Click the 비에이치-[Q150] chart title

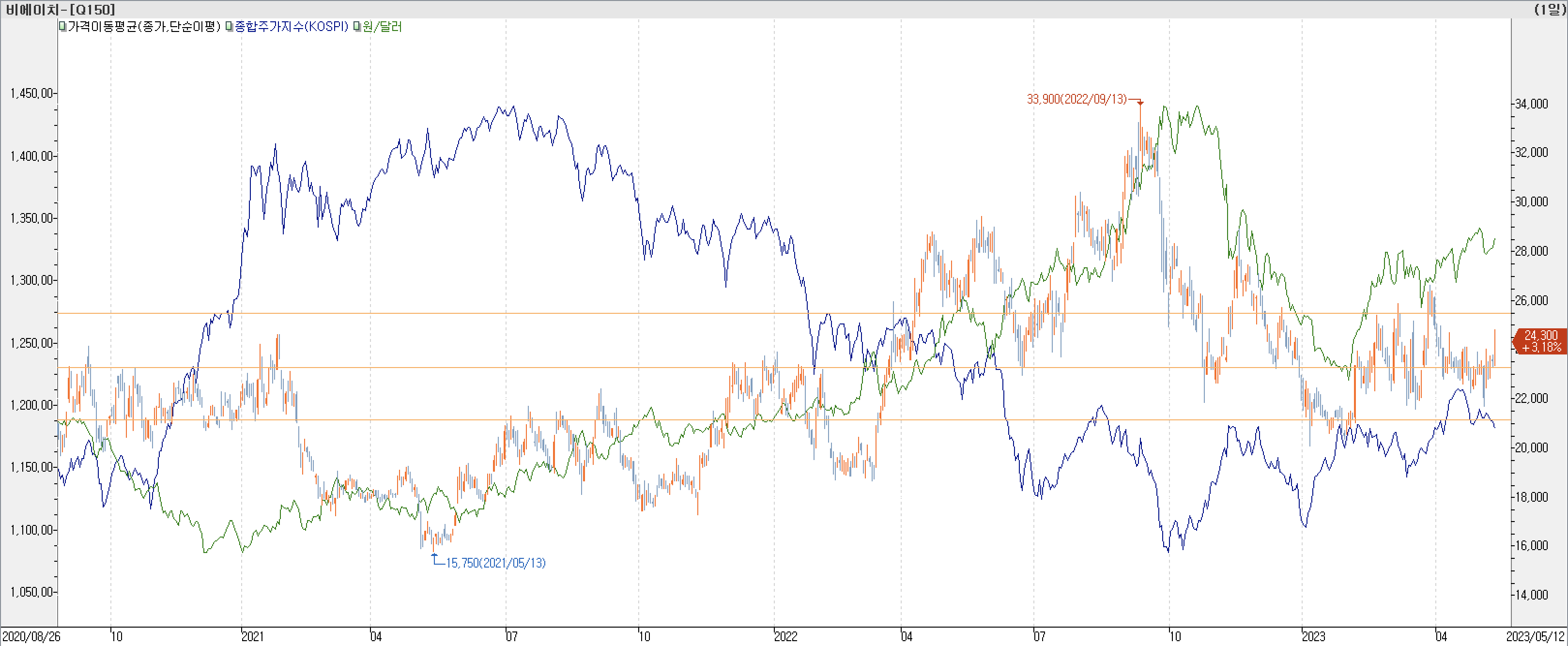click(x=60, y=9)
